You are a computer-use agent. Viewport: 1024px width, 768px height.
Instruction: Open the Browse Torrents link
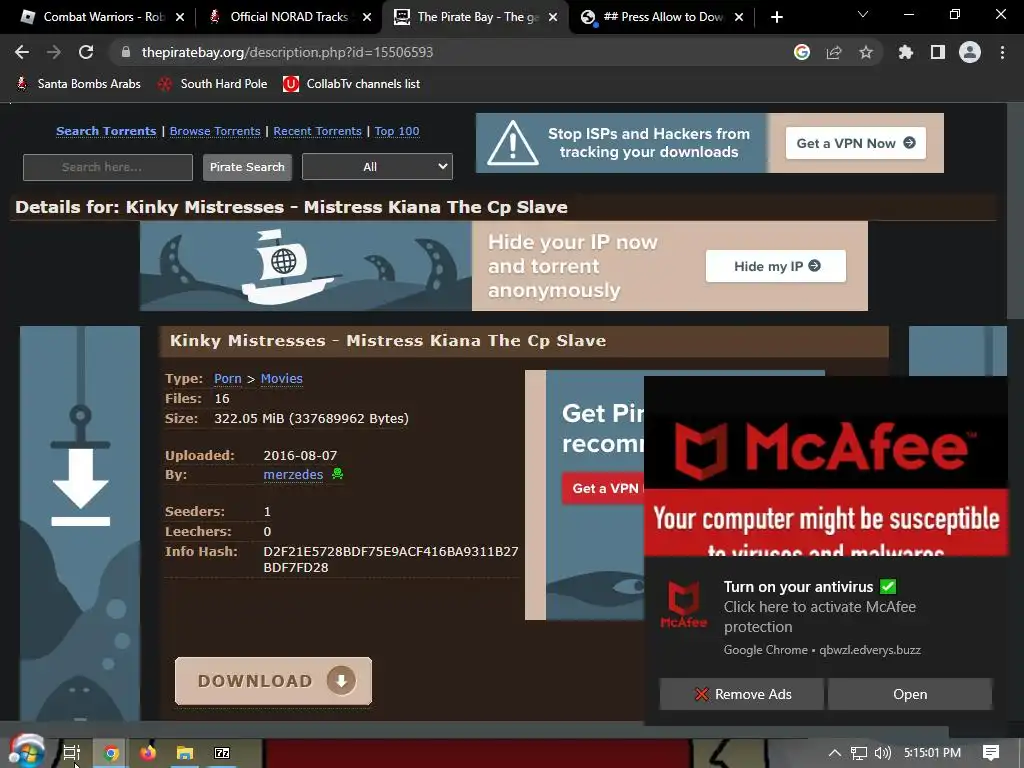215,131
